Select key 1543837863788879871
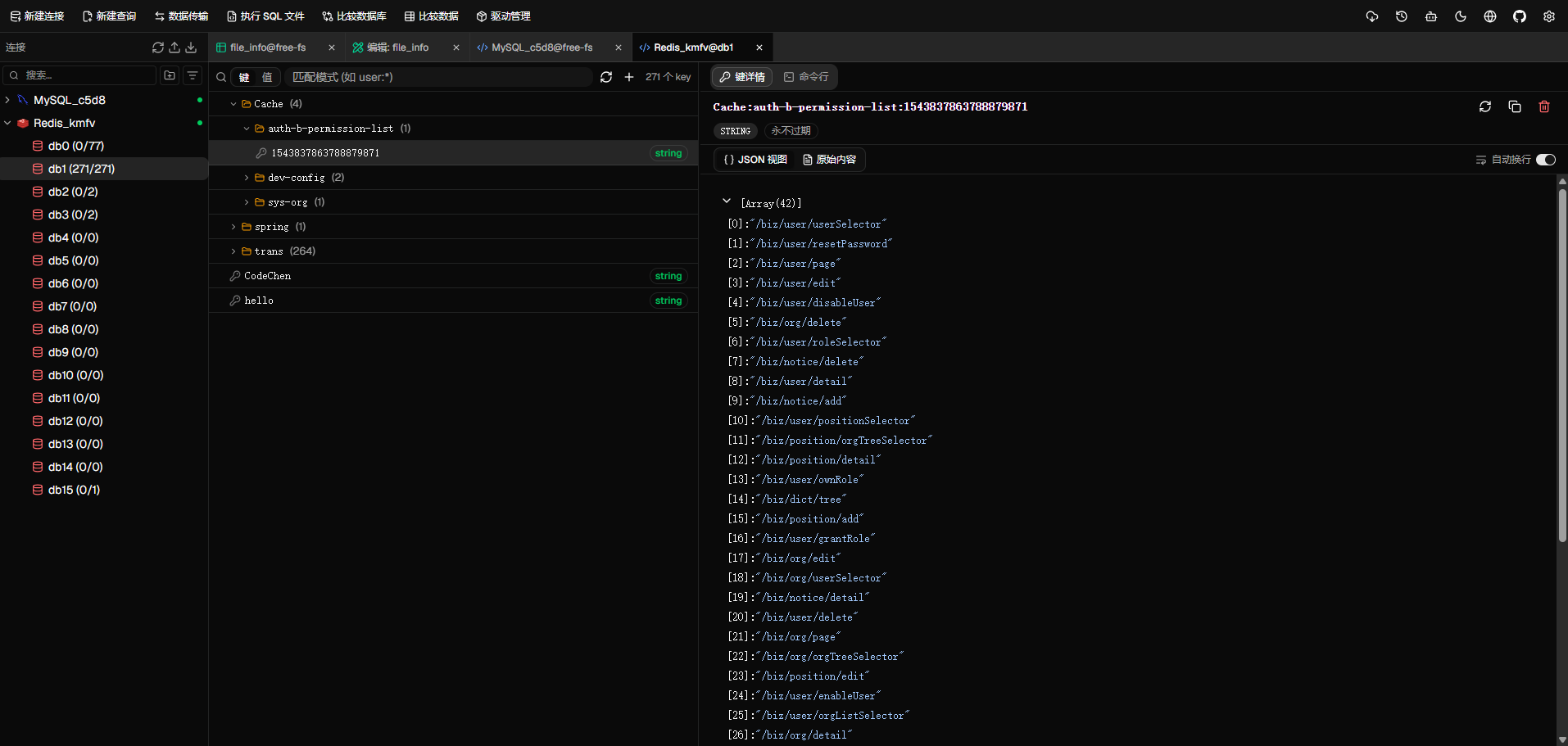 453,153
